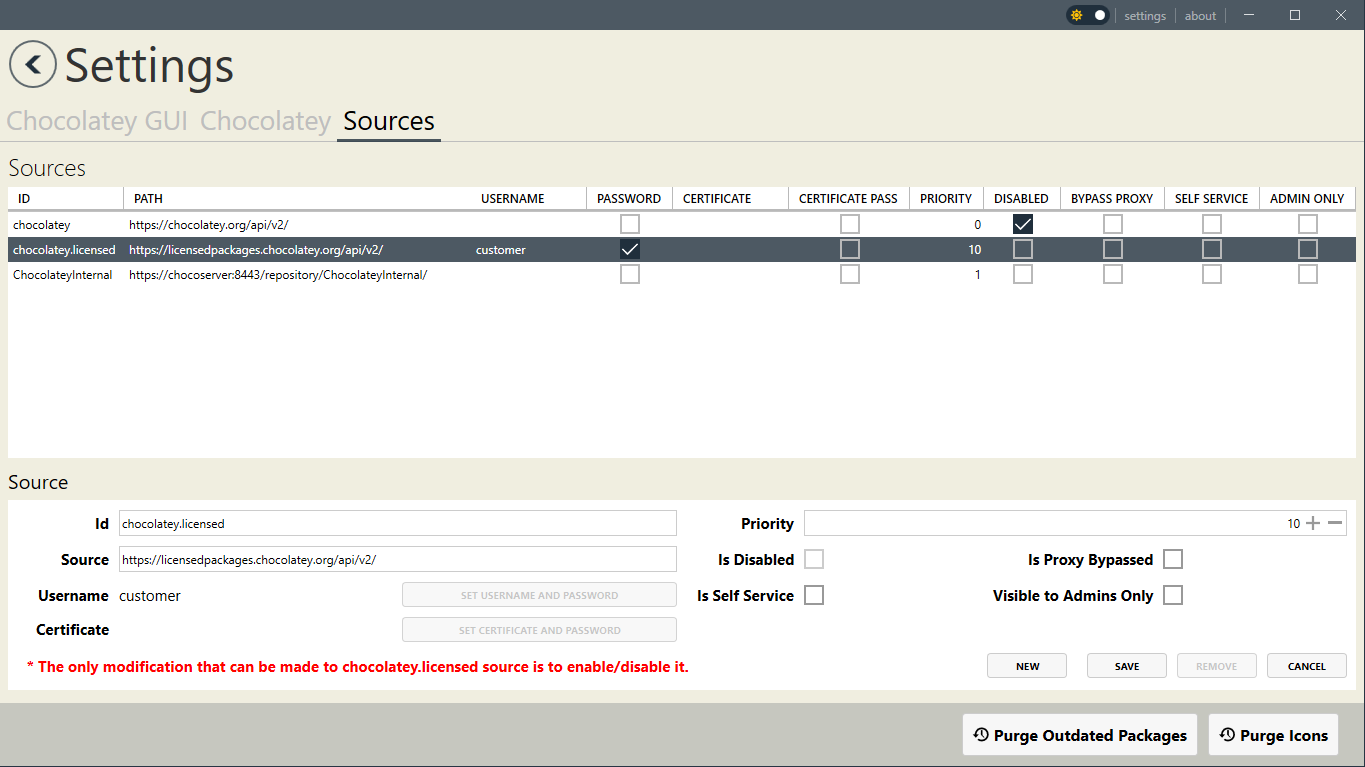Click the REMOVE button
Image resolution: width=1365 pixels, height=767 pixels.
pos(1217,666)
